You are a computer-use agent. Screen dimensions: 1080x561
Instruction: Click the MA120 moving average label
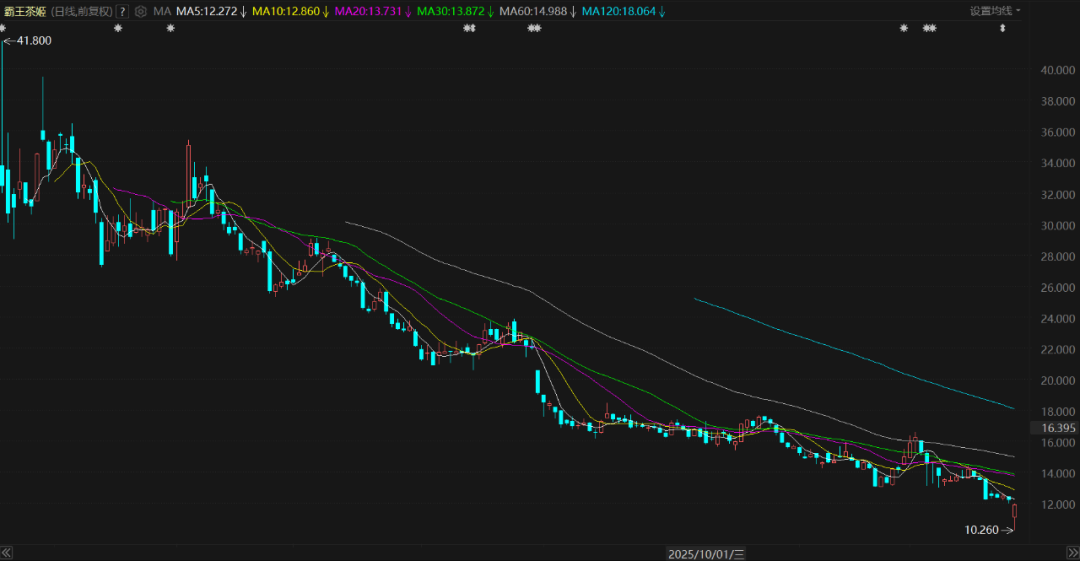(622, 11)
